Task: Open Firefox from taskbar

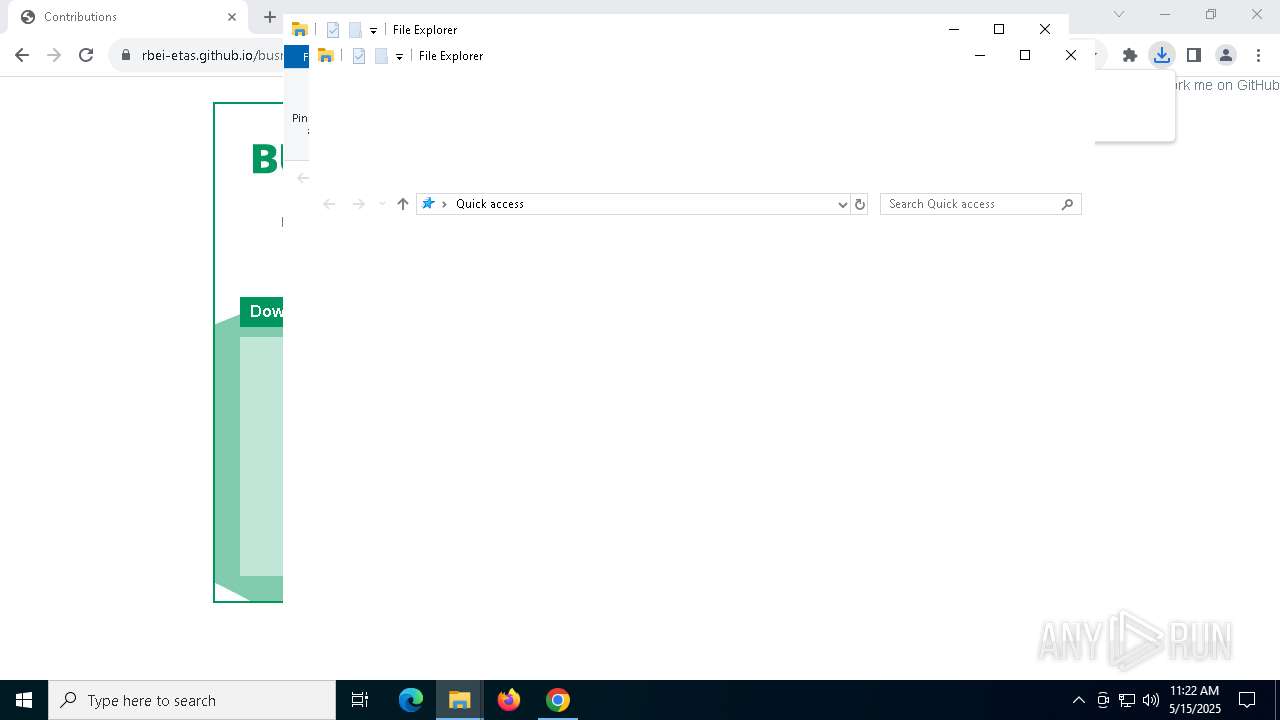Action: pyautogui.click(x=509, y=700)
